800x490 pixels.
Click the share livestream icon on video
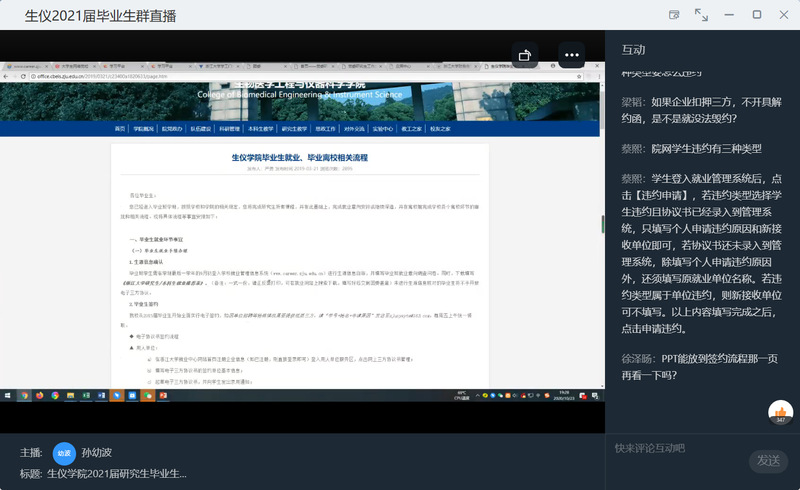click(x=526, y=55)
